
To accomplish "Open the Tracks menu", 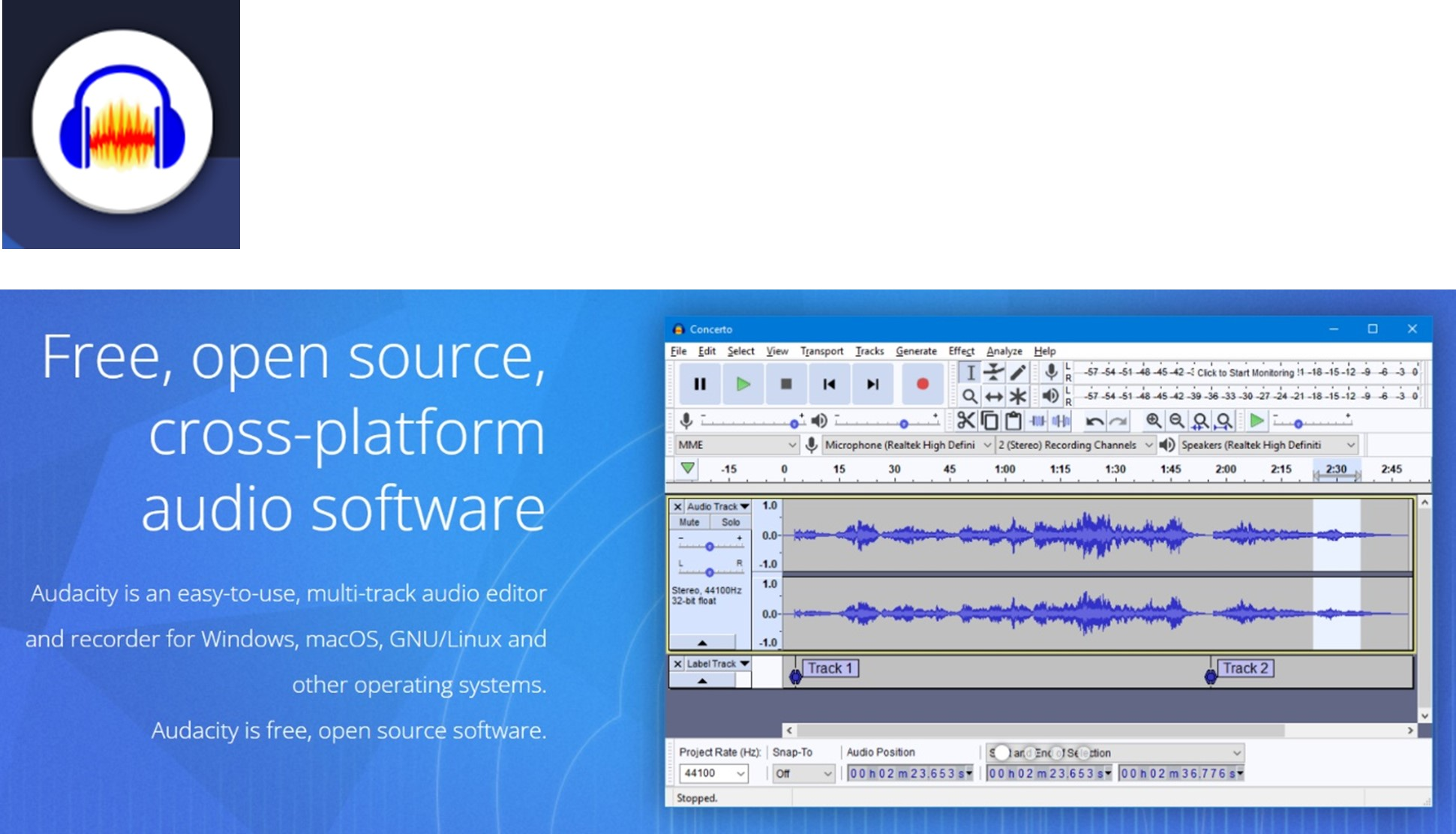I will 869,351.
